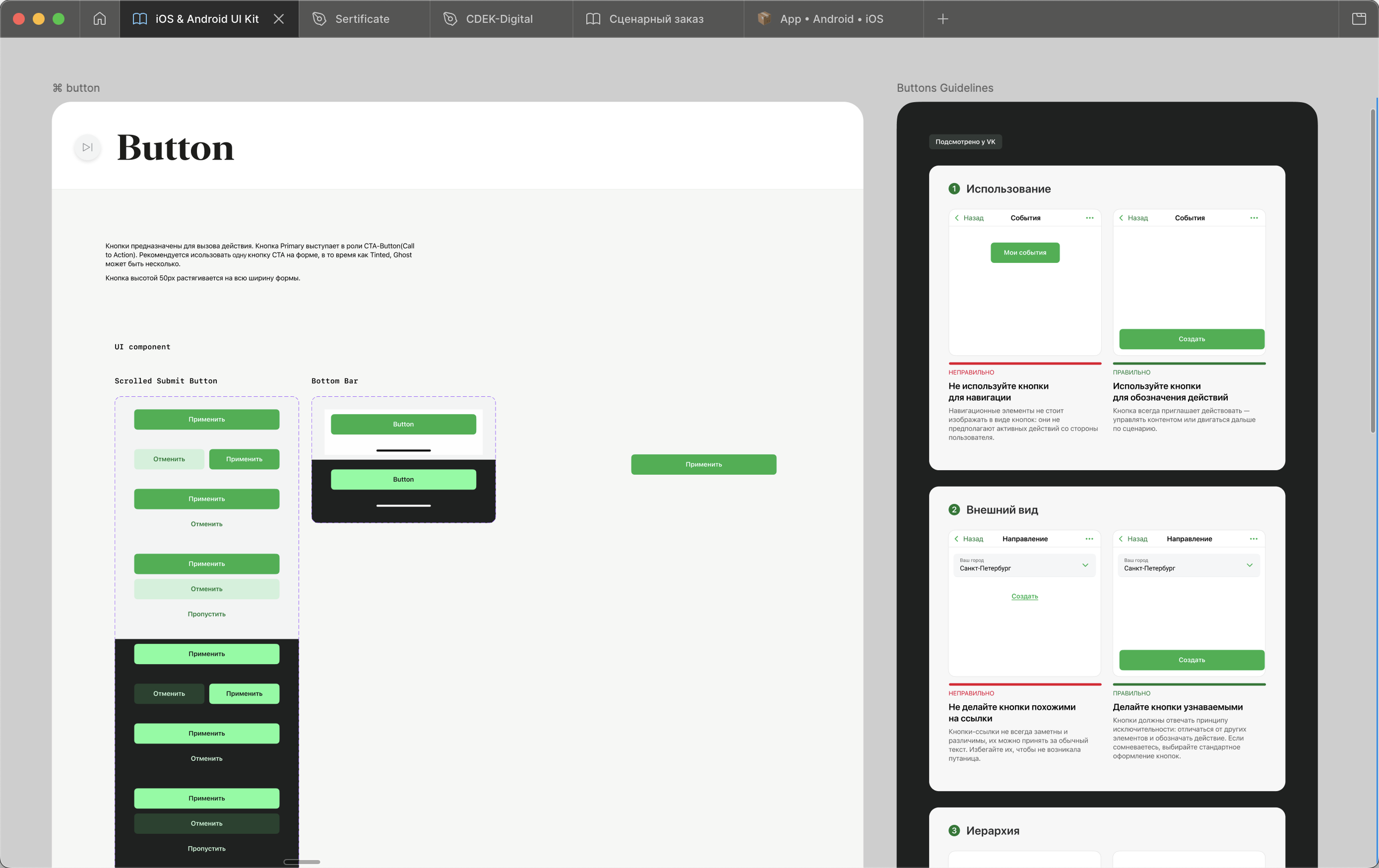Click the Создать button in Внешний вид card
This screenshot has width=1379, height=868.
click(1191, 660)
